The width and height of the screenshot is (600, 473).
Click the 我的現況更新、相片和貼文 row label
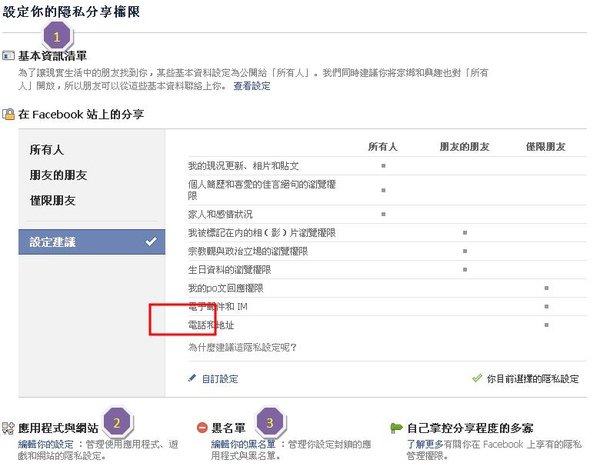point(243,166)
